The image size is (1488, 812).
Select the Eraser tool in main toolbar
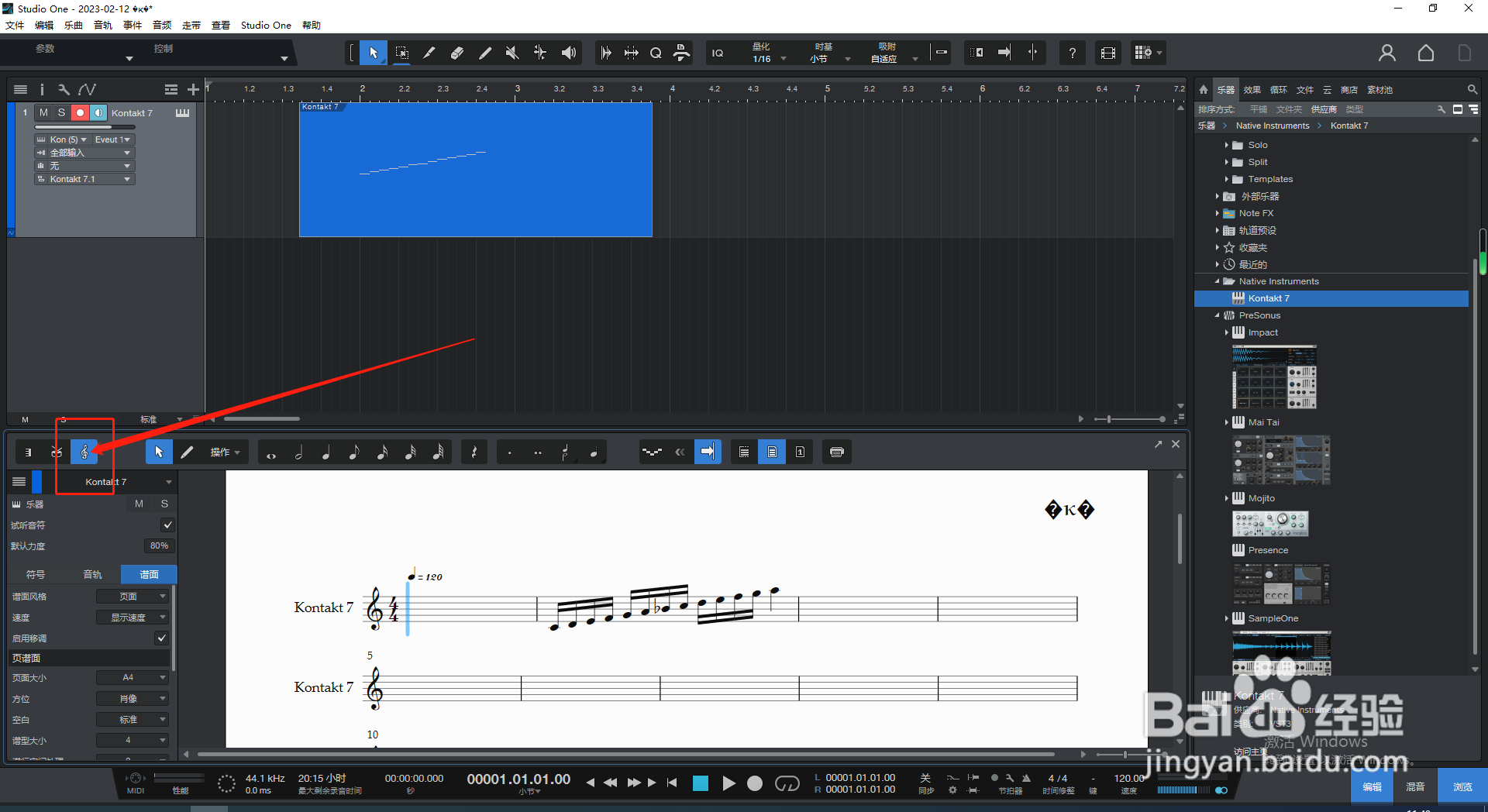[456, 53]
